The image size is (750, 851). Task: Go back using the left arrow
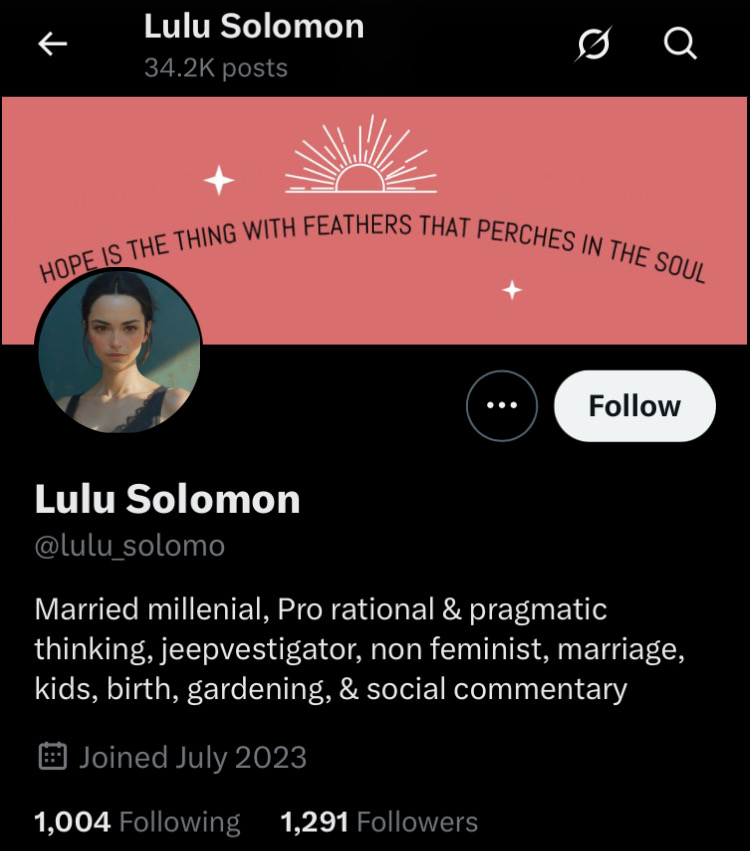(53, 43)
